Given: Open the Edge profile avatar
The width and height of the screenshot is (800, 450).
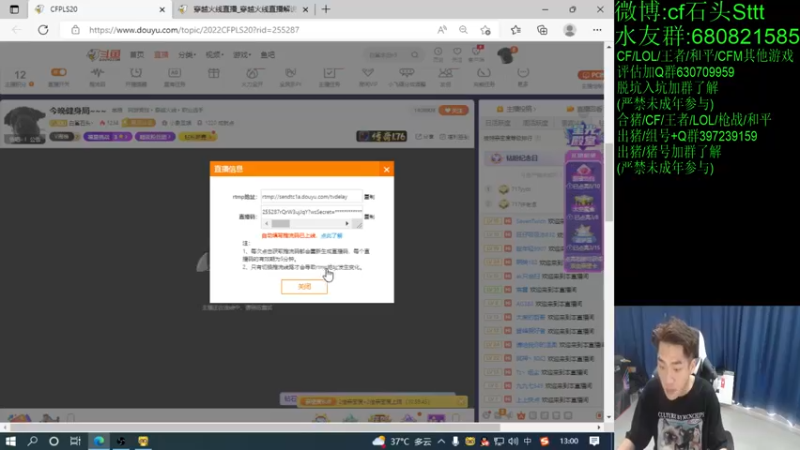Looking at the screenshot, I should [569, 30].
